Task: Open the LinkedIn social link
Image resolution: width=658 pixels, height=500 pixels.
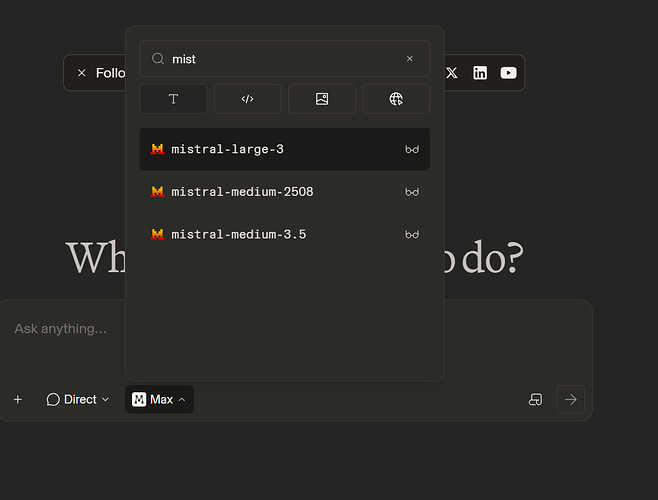Action: click(480, 73)
